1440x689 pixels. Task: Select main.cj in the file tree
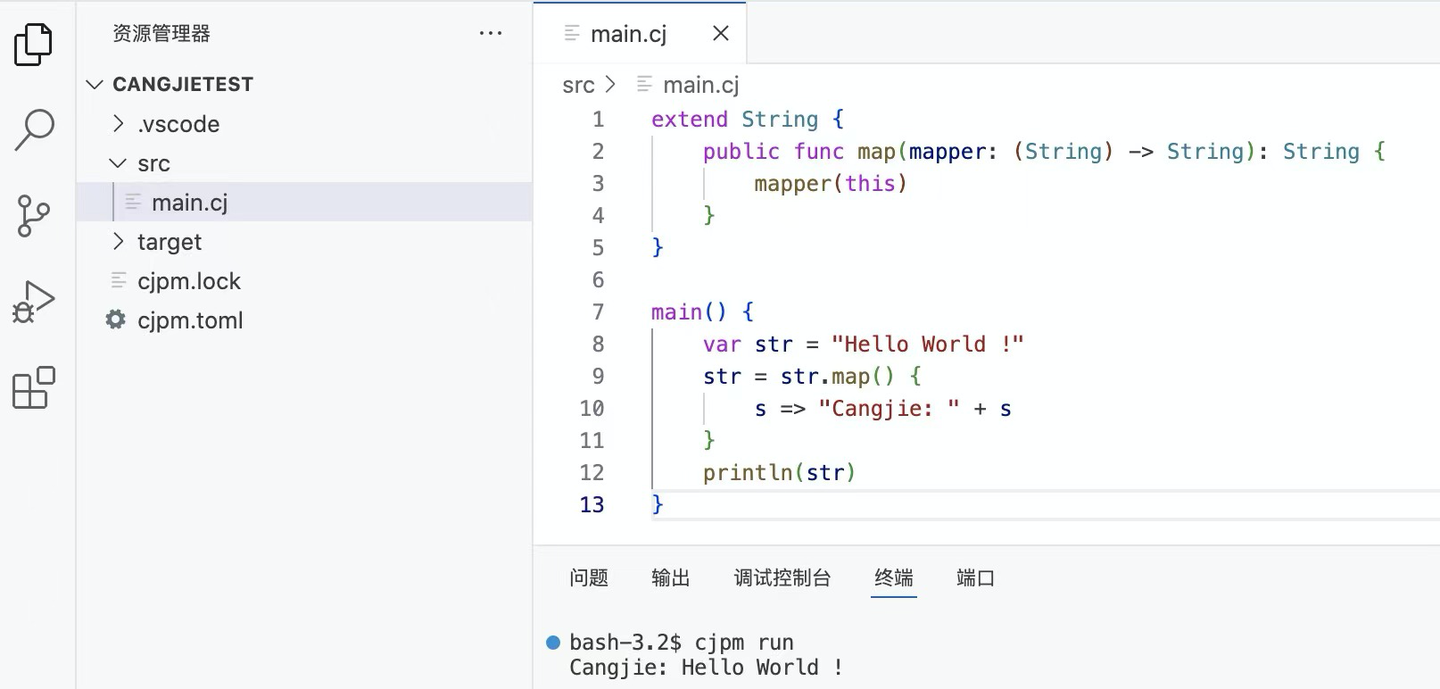[189, 203]
